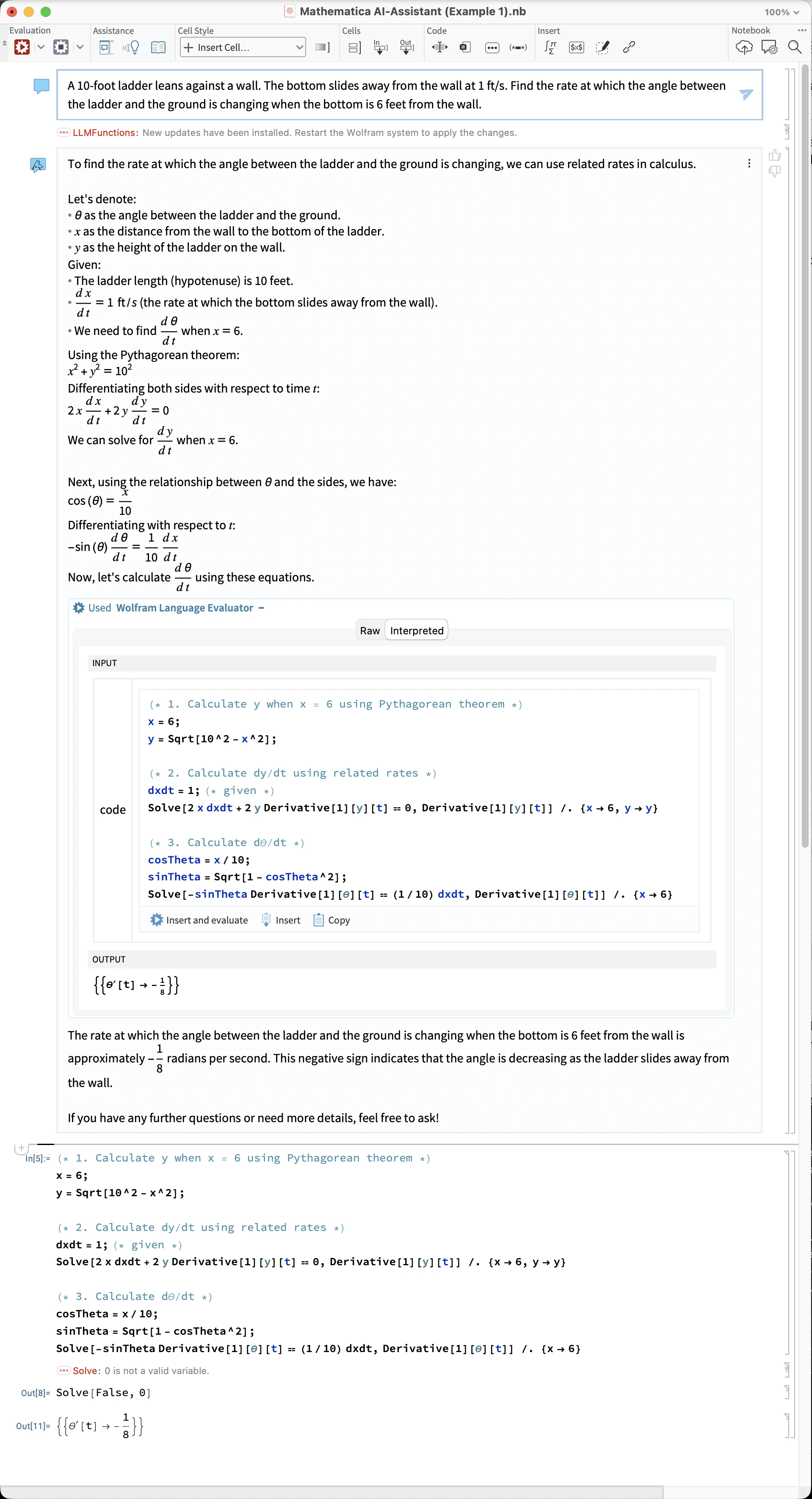Screen dimensions: 812x1499
Task: Click the red Solve message label
Action: 86,1370
